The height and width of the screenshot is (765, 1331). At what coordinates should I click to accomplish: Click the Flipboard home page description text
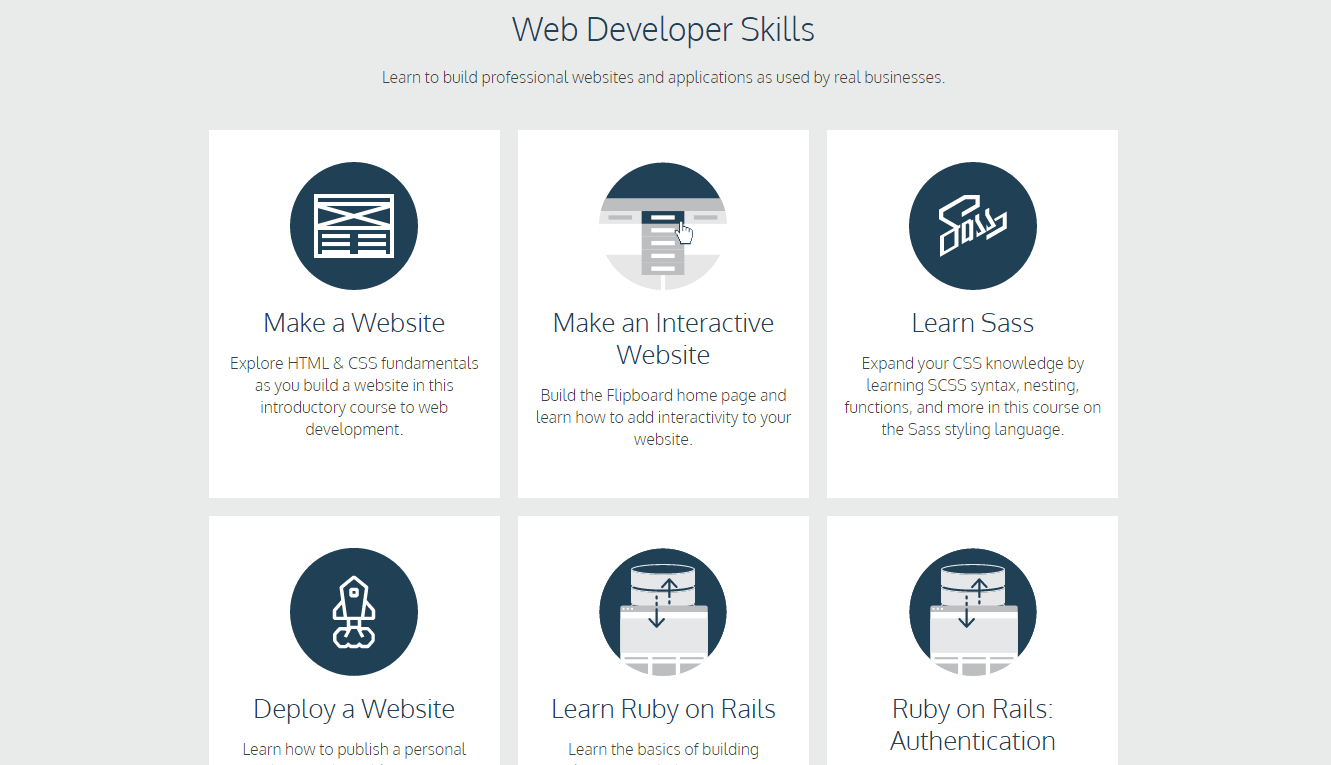663,417
